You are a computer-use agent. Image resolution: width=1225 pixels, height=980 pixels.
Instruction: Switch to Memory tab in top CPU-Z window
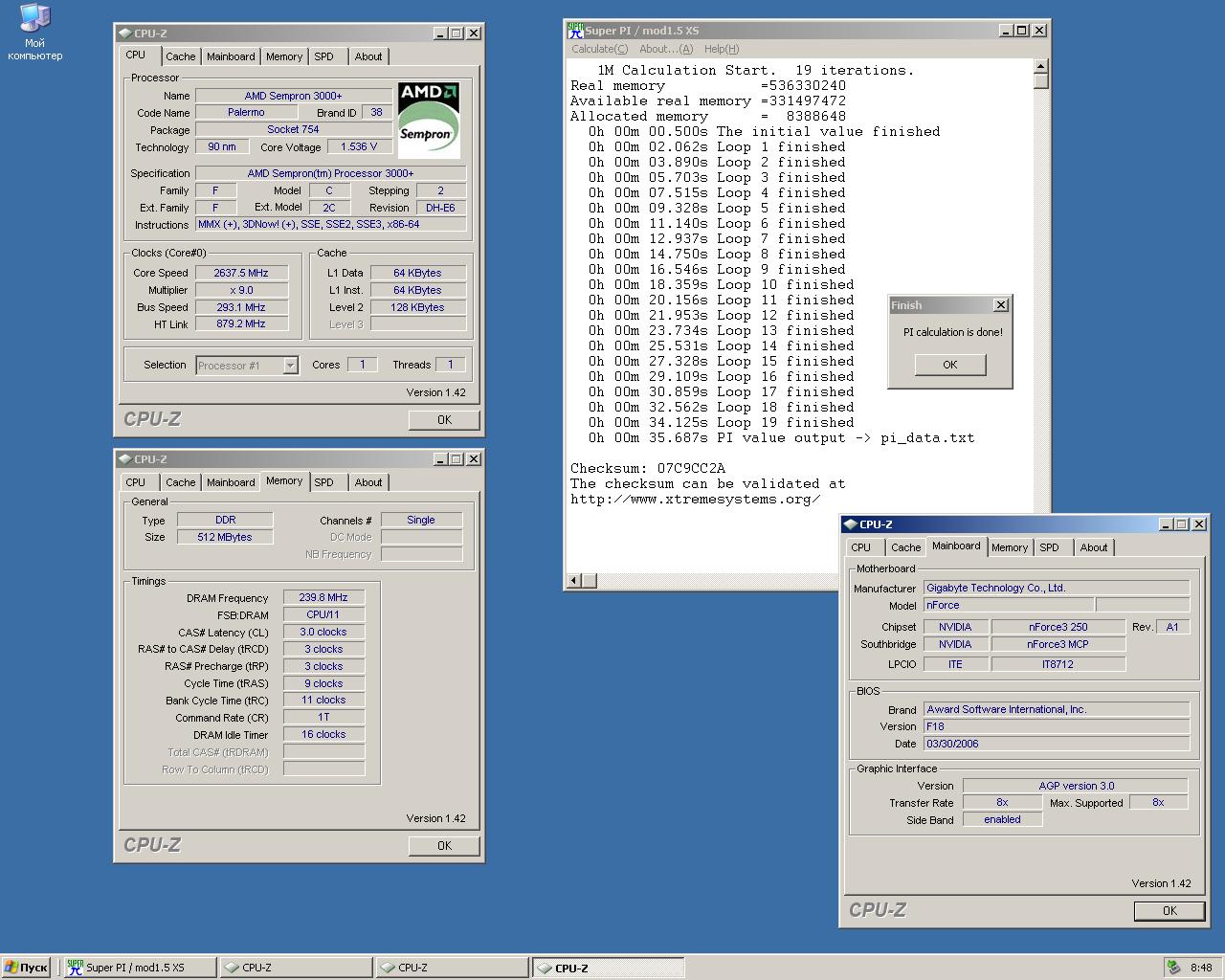coord(284,56)
